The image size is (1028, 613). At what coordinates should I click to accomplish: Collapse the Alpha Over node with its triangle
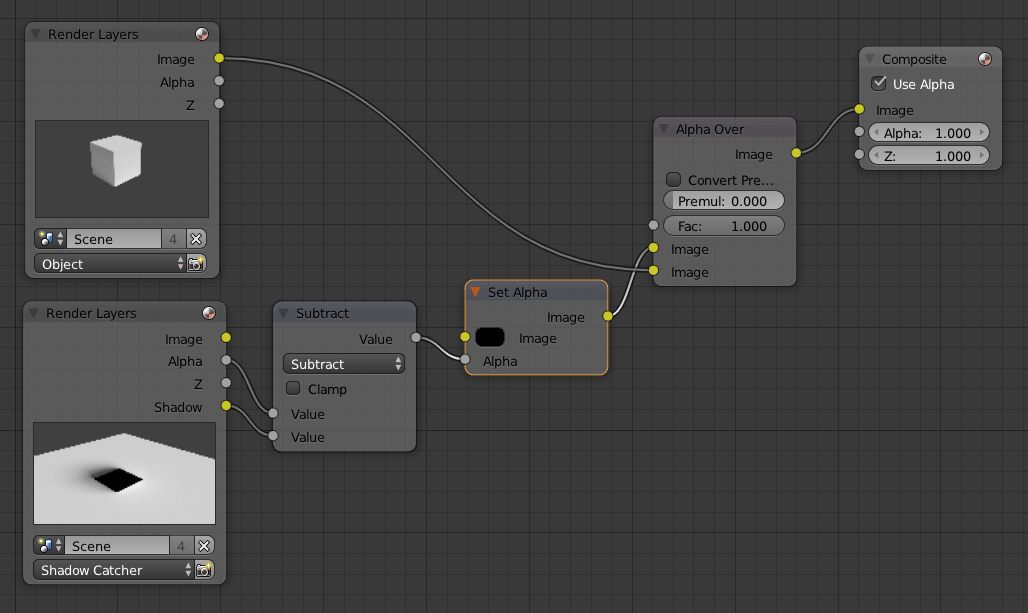tap(662, 129)
